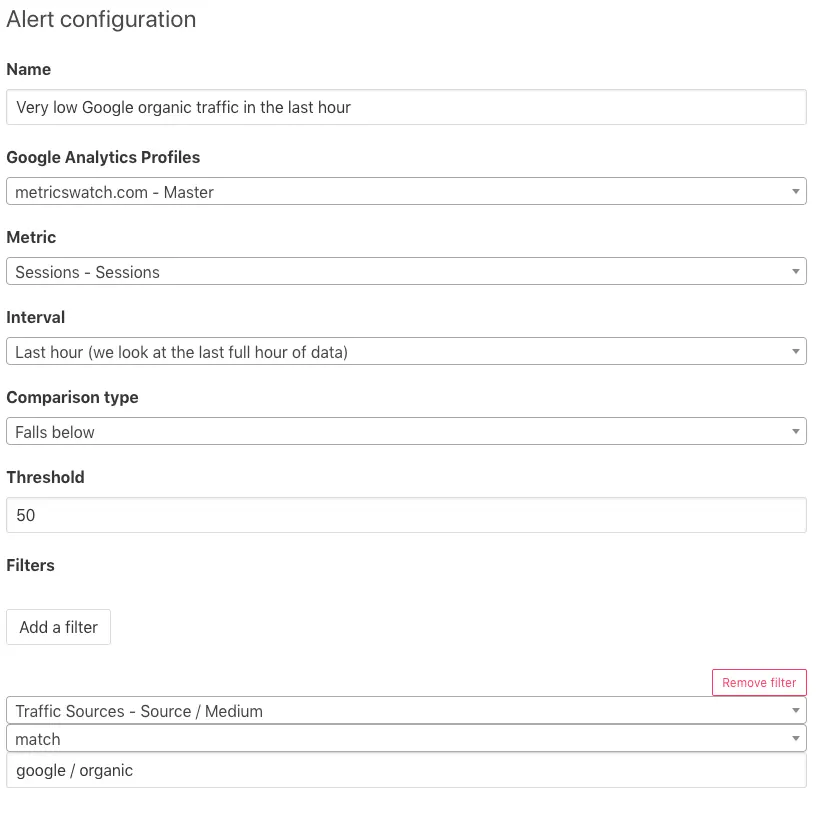
Task: Open the match operator dropdown
Action: coord(400,739)
